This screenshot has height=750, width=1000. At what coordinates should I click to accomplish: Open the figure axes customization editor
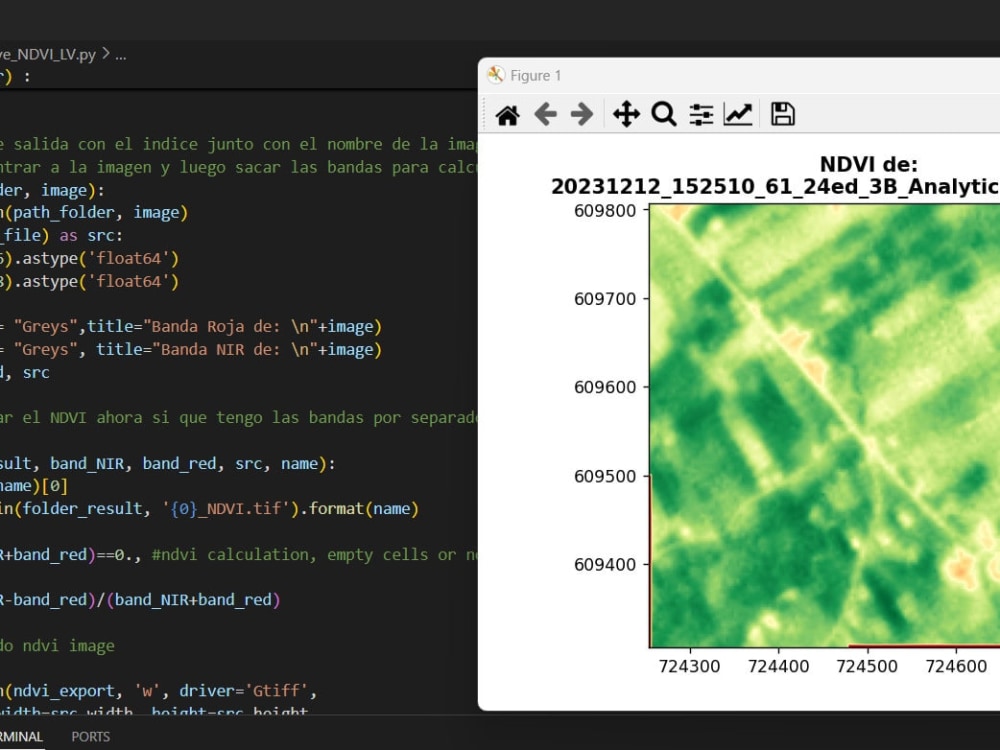pos(738,113)
